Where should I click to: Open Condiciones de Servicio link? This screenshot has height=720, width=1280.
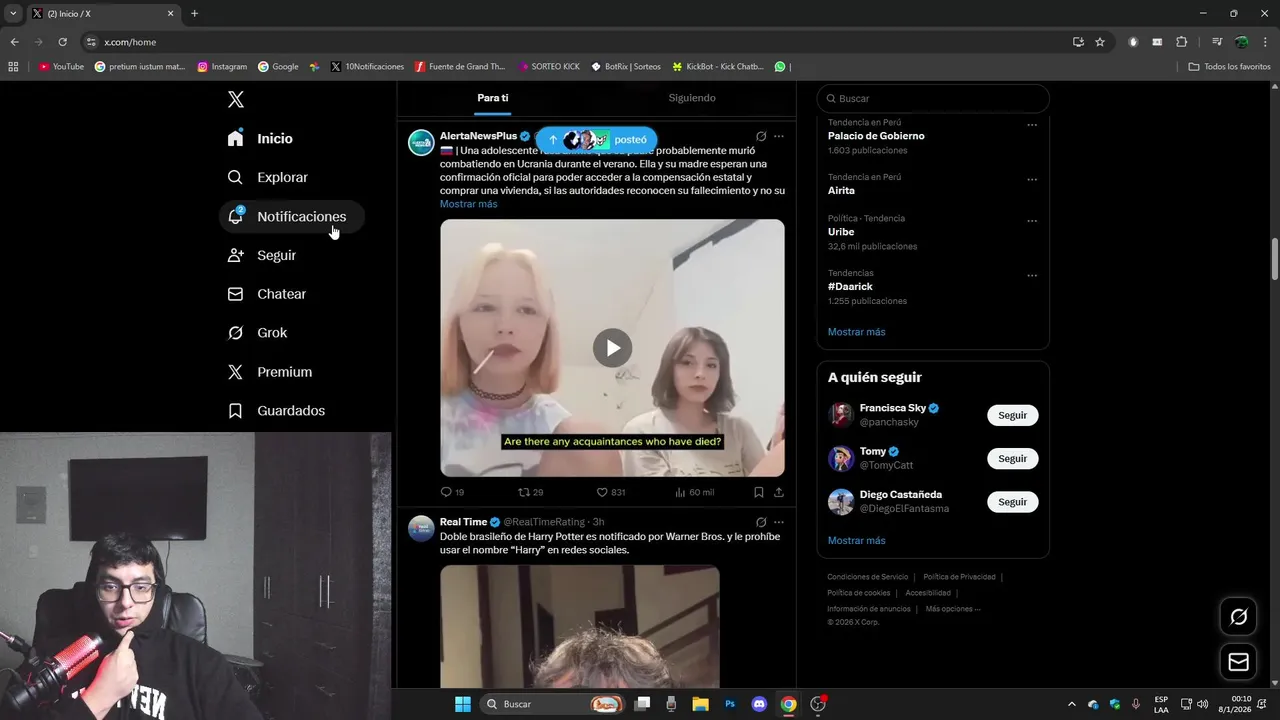coord(867,577)
